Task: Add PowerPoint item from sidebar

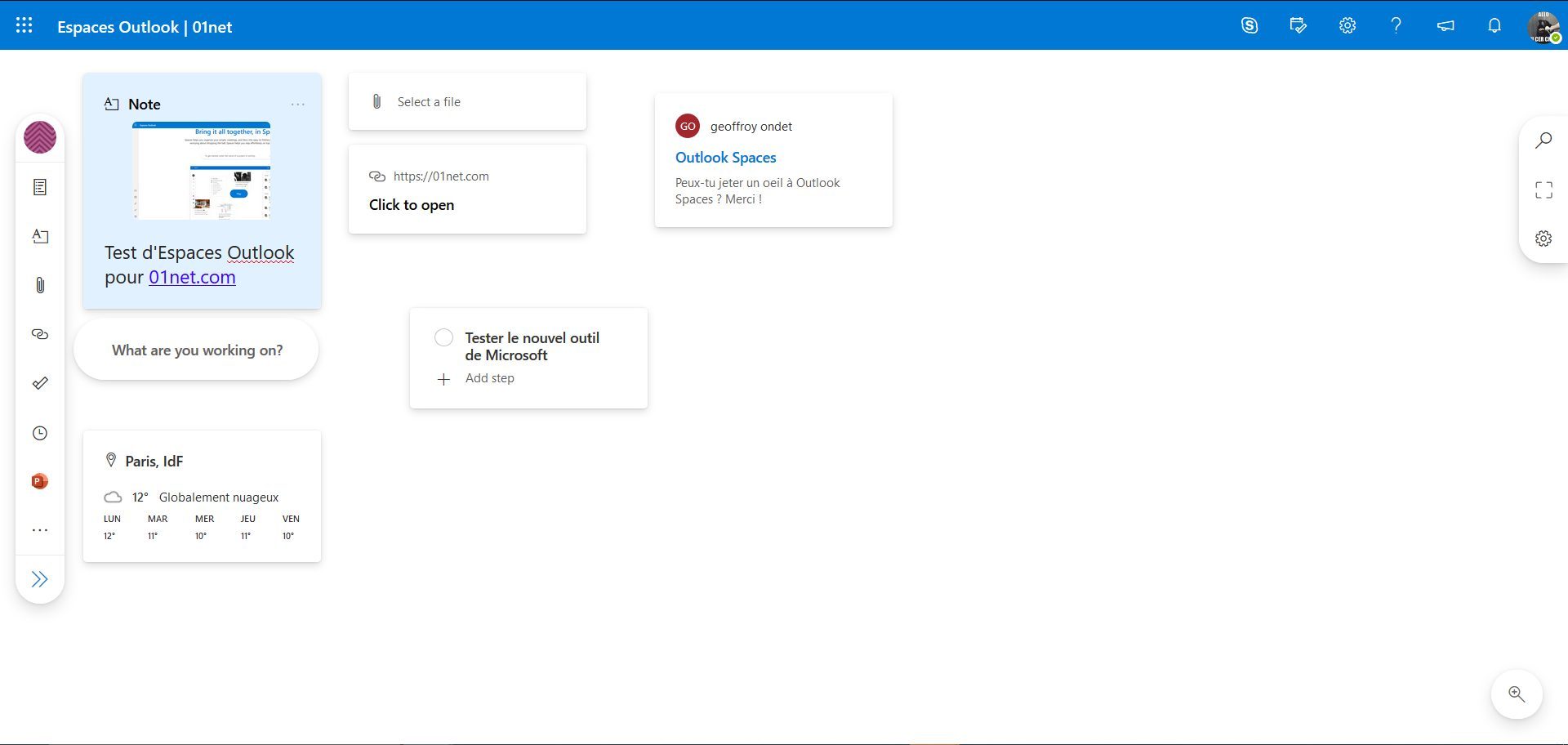Action: 40,481
